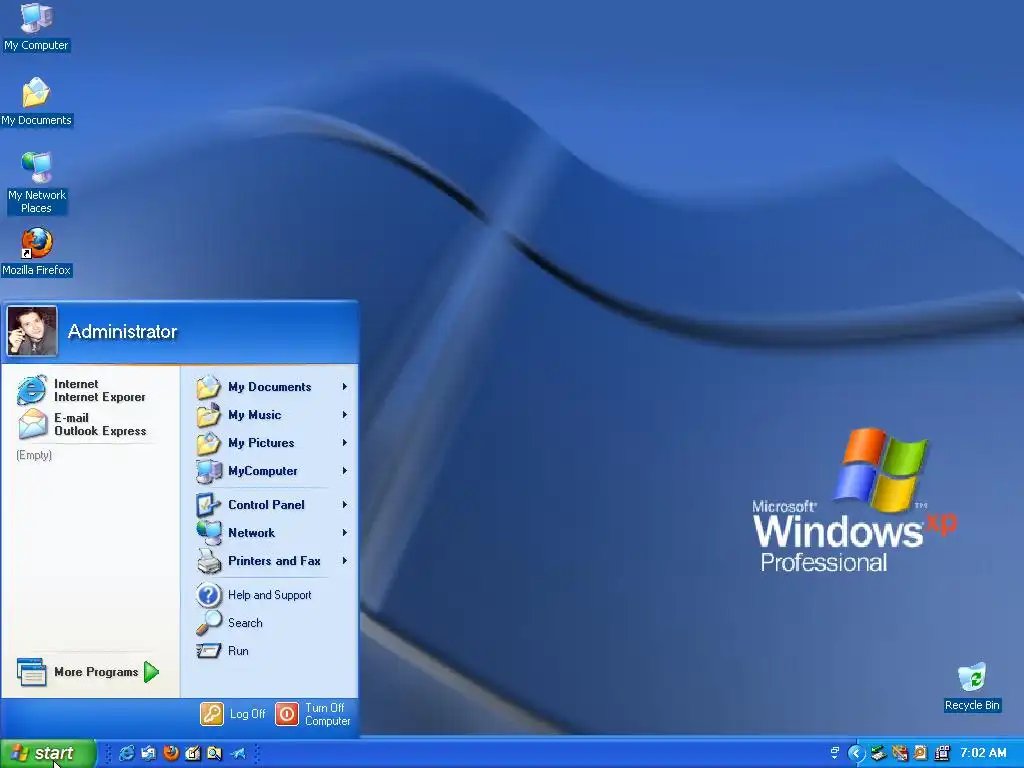The width and height of the screenshot is (1024, 768).
Task: Click the Start button on the taskbar
Action: 48,753
